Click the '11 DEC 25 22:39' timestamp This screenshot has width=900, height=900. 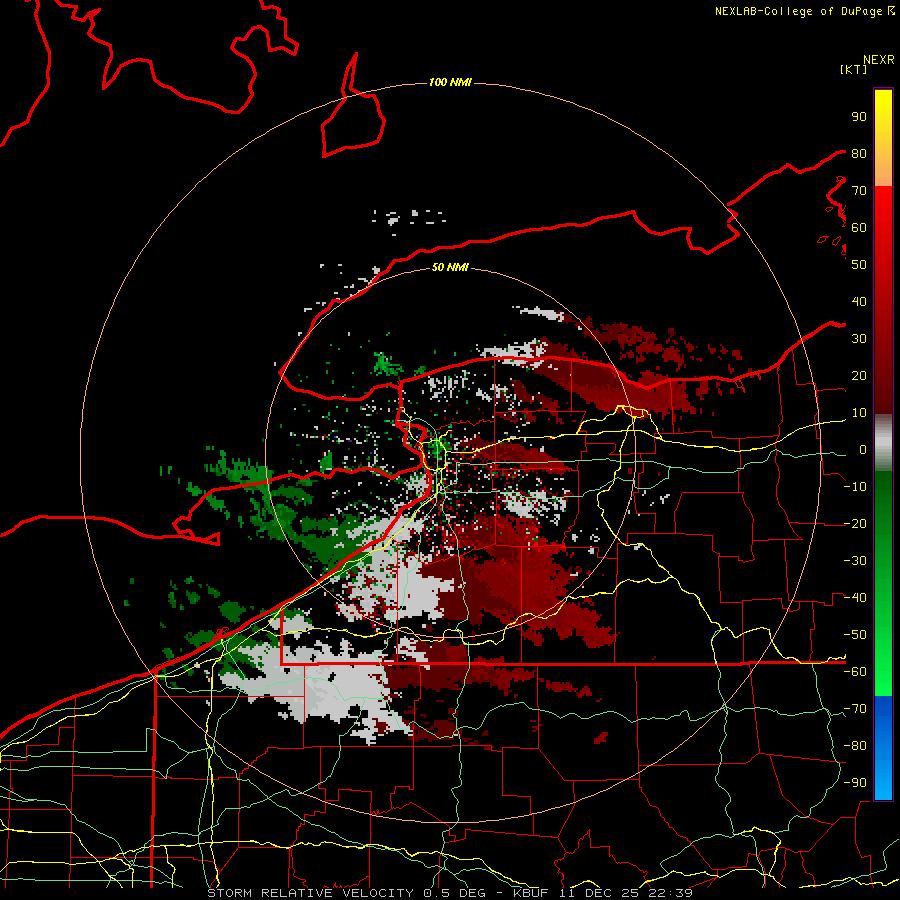[624, 893]
